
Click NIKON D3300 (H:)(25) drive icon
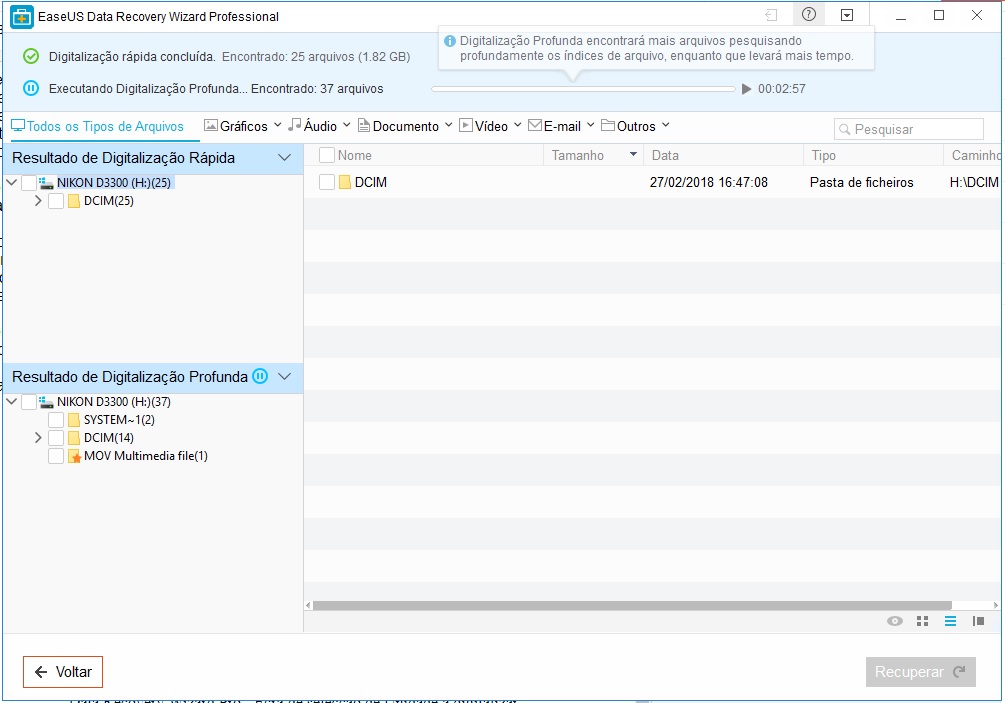46,183
